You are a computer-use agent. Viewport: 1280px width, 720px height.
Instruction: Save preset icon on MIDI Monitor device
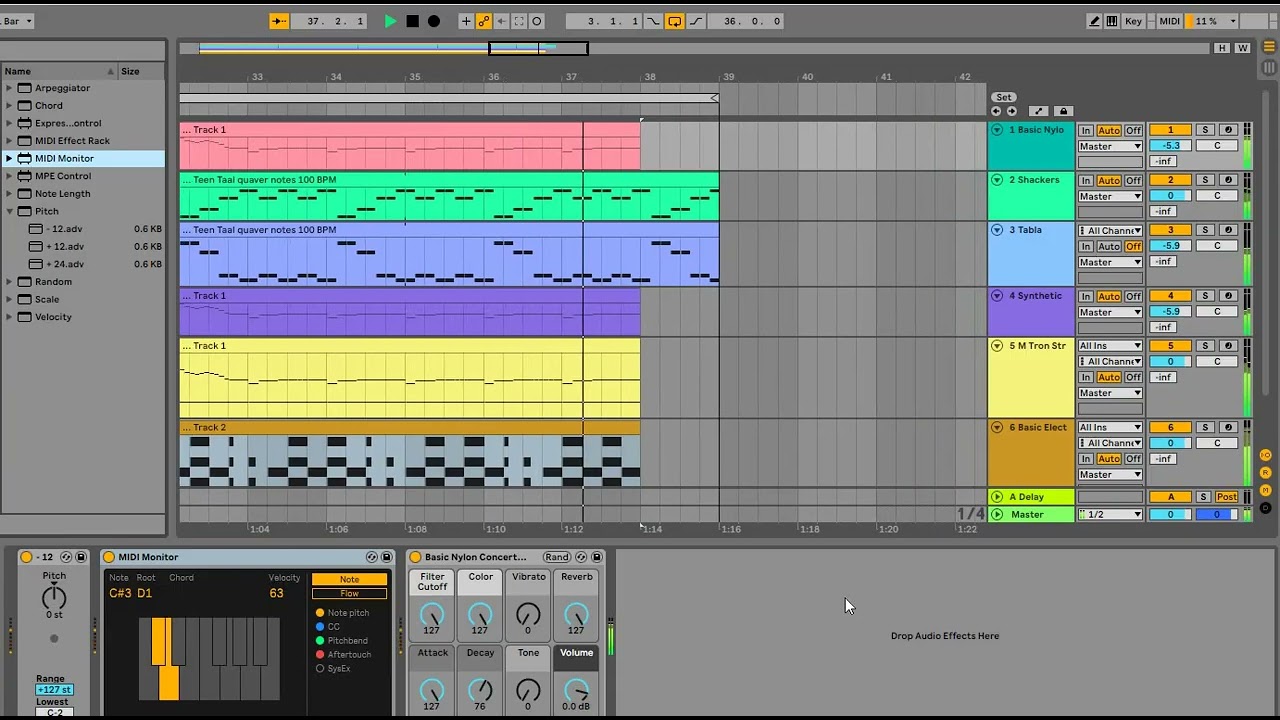click(387, 557)
